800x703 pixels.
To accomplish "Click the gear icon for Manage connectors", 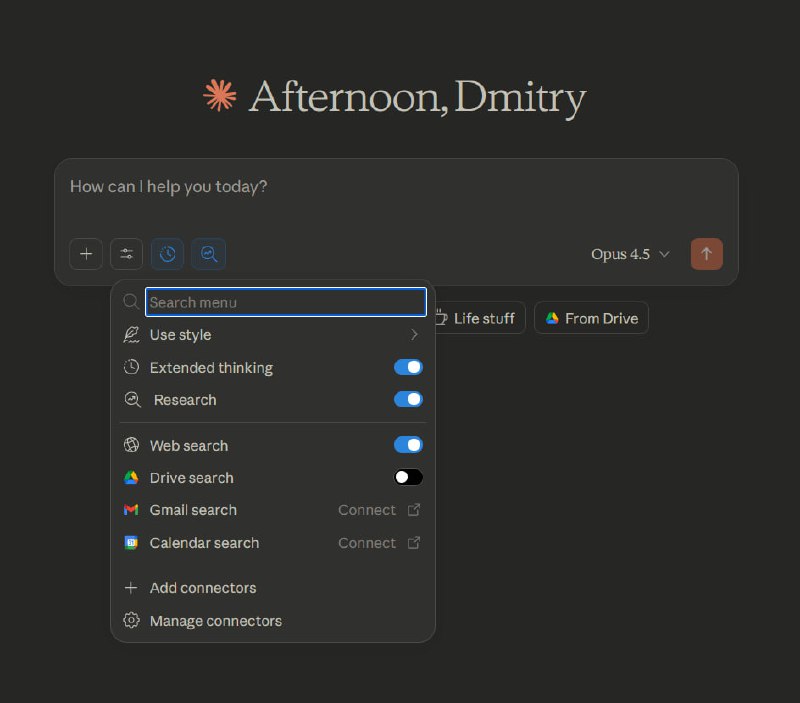I will tap(131, 621).
